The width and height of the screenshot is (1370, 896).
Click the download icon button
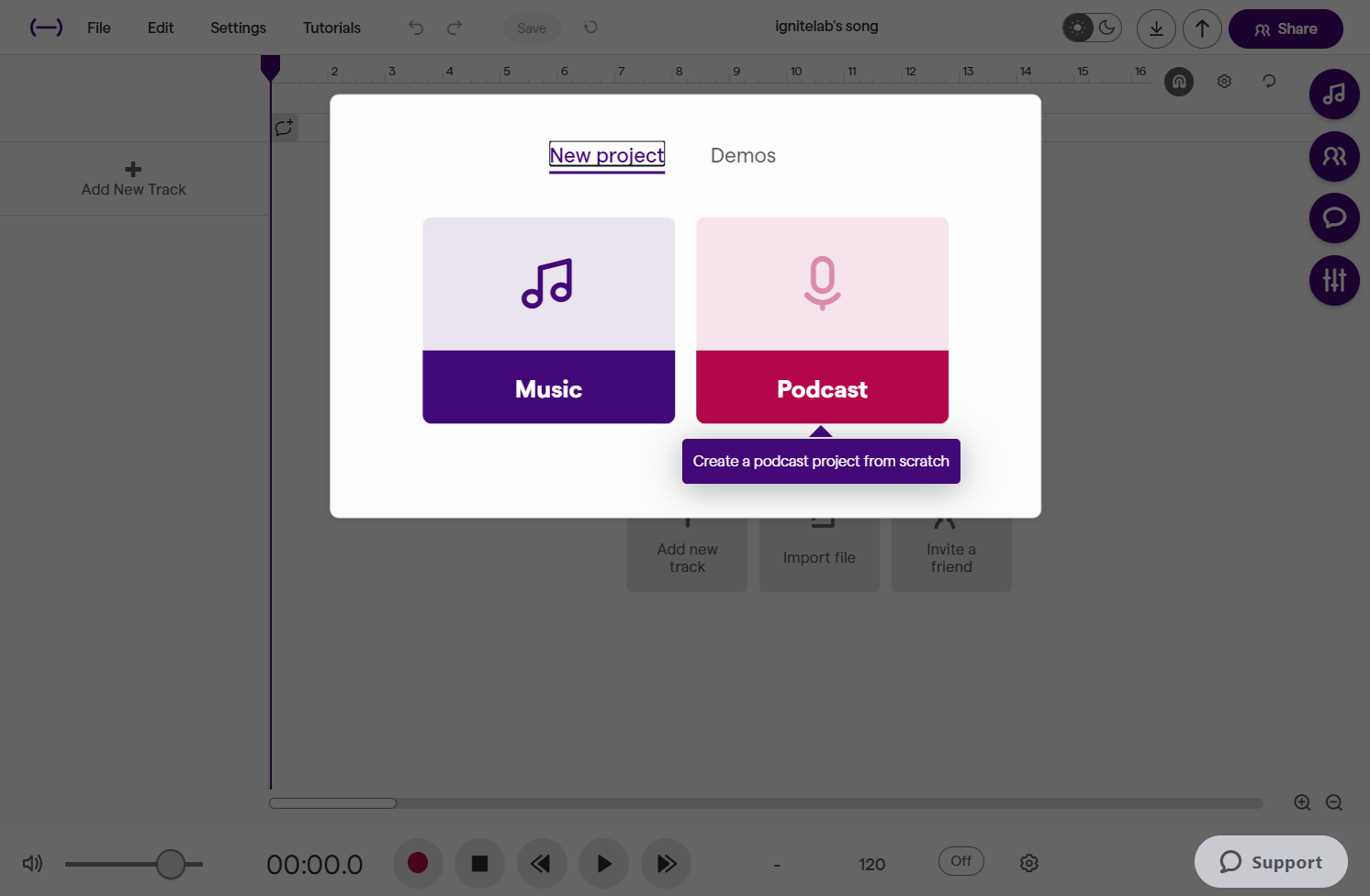coord(1156,28)
